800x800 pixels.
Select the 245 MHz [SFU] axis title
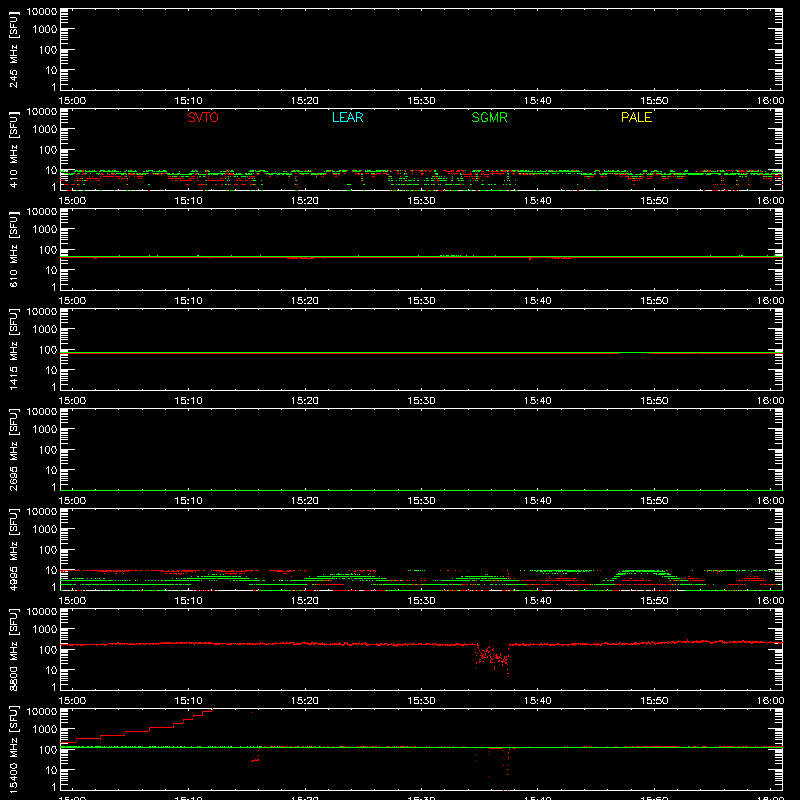[14, 49]
